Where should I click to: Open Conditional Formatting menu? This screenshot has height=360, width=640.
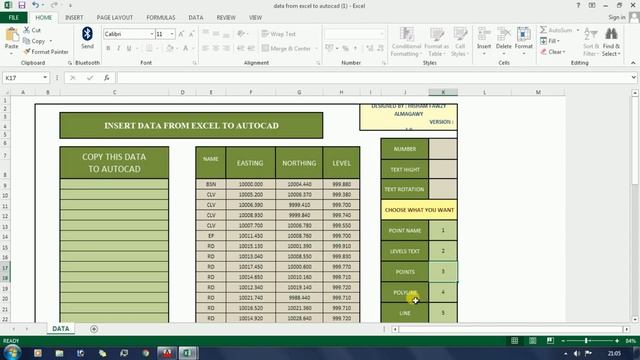[x=406, y=42]
